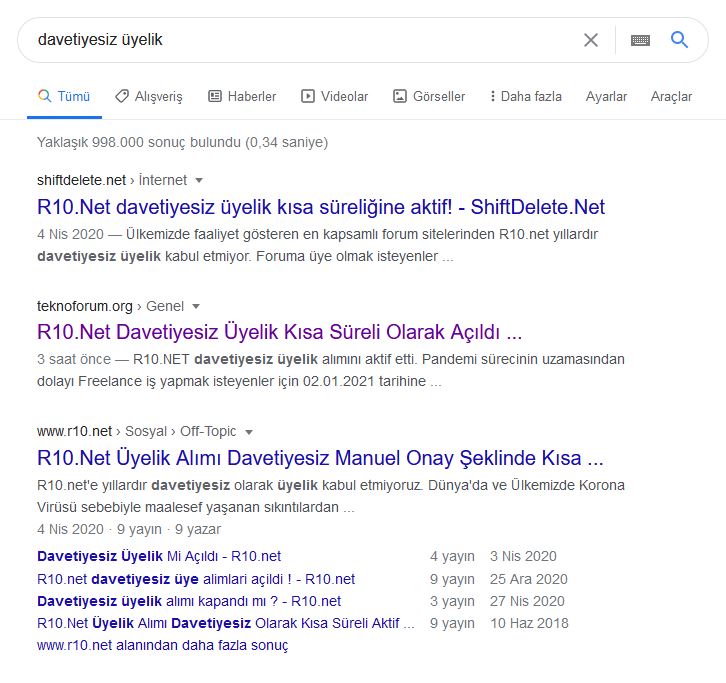726x683 pixels.
Task: Expand the teknoforum.org result dropdown arrow
Action: click(196, 306)
